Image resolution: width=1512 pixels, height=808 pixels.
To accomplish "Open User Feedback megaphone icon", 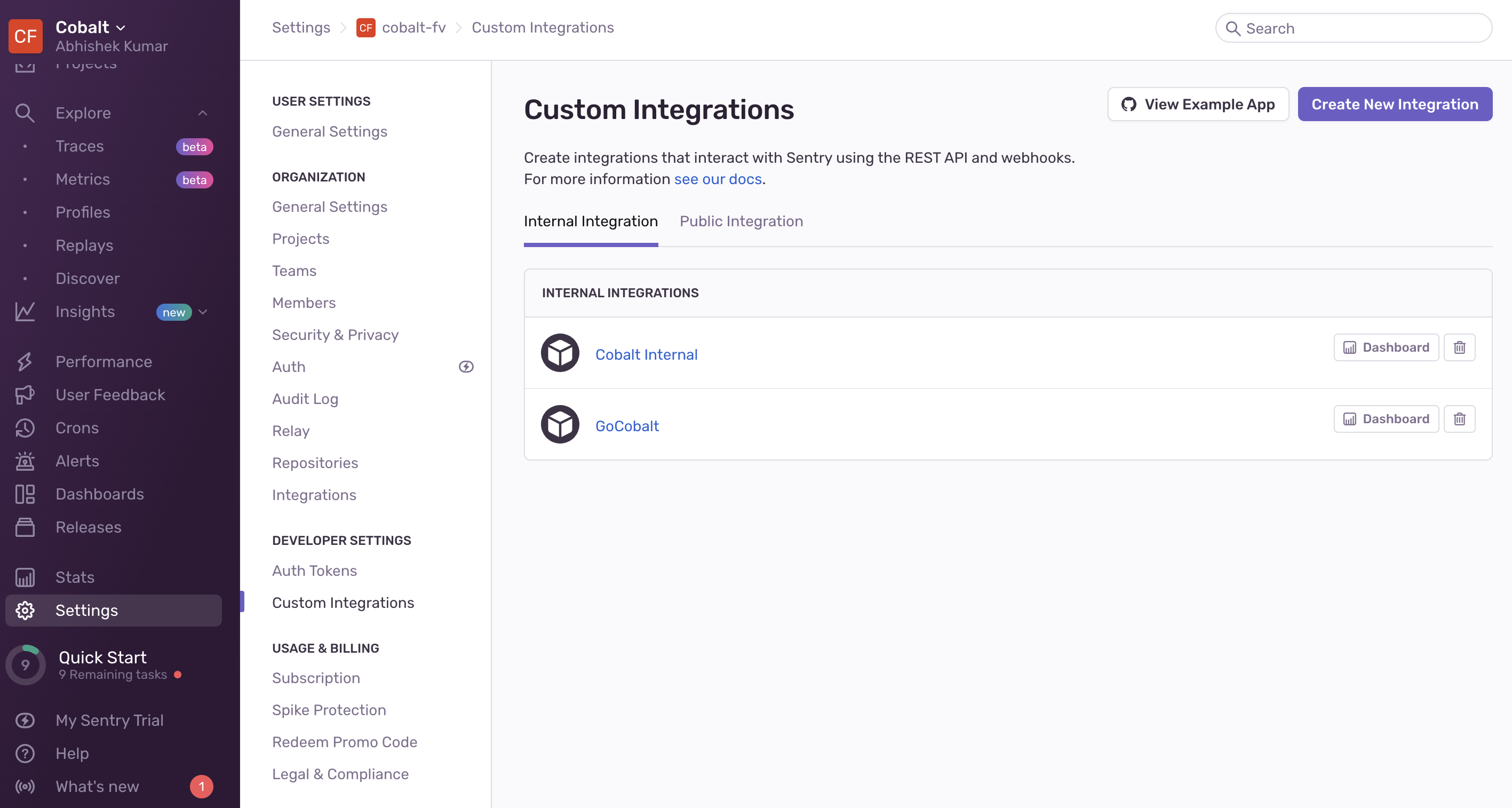I will click(x=25, y=394).
